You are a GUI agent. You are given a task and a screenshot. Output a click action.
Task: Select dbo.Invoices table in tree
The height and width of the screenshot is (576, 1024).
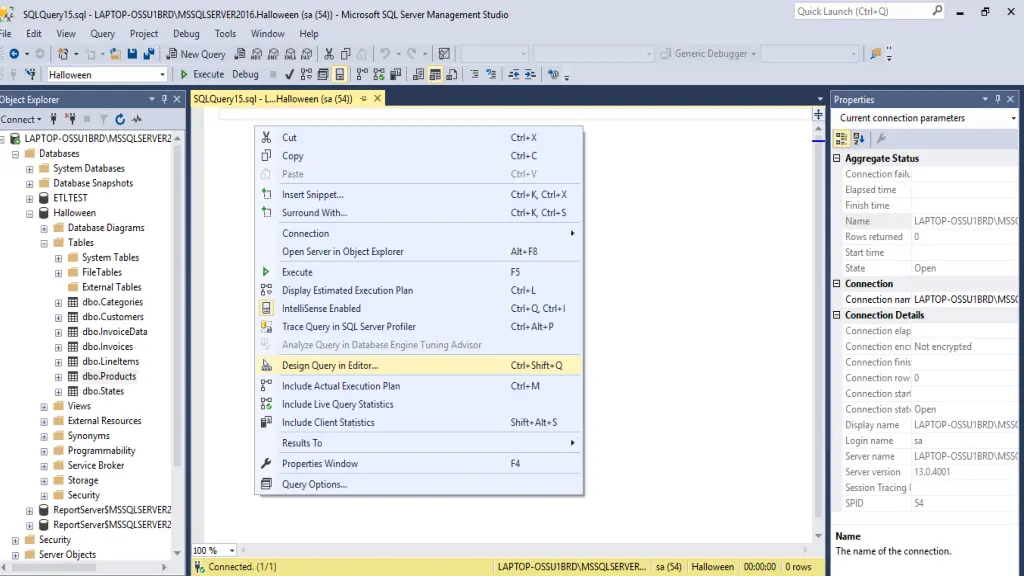[x=107, y=347]
